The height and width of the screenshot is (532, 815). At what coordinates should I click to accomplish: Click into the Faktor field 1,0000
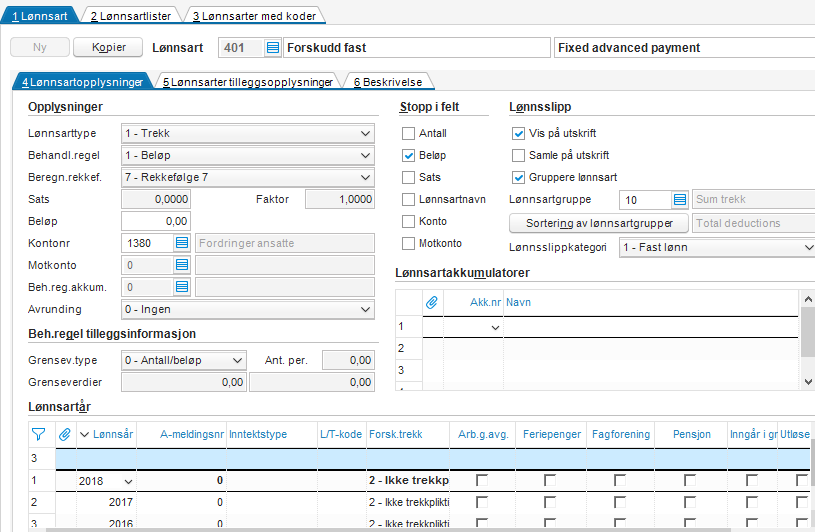pyautogui.click(x=340, y=199)
